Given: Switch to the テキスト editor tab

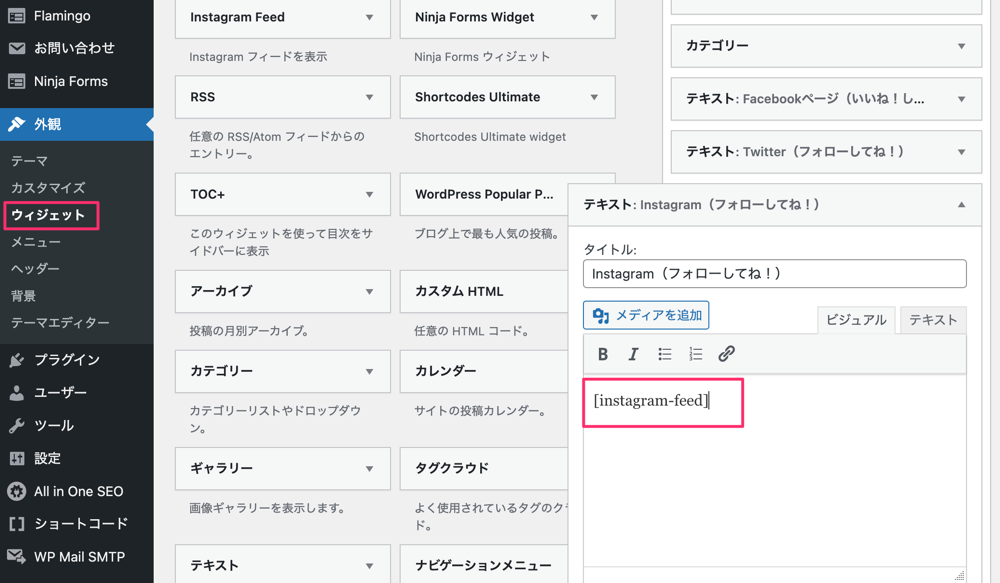Looking at the screenshot, I should click(x=933, y=320).
